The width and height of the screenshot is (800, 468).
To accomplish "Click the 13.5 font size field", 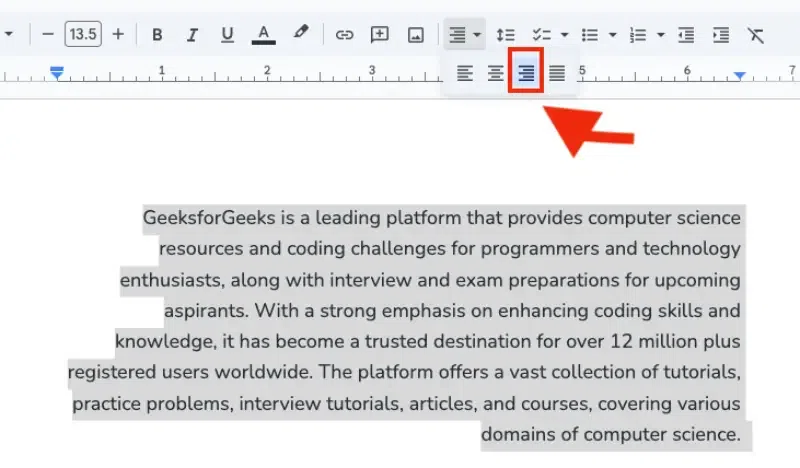I will tap(83, 34).
